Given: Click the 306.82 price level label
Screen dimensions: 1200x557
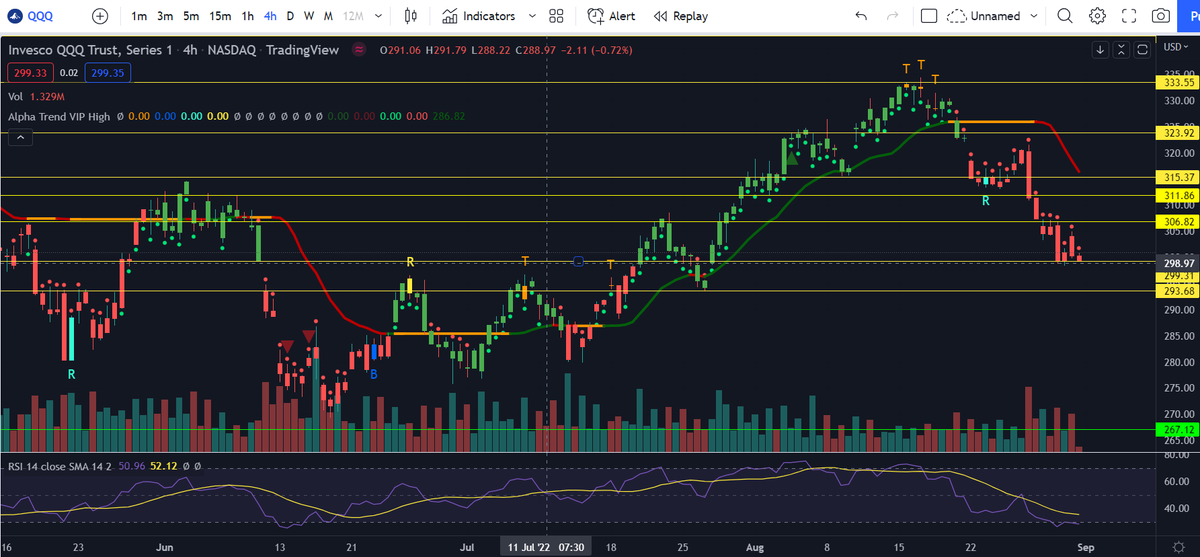Looking at the screenshot, I should pos(1176,221).
